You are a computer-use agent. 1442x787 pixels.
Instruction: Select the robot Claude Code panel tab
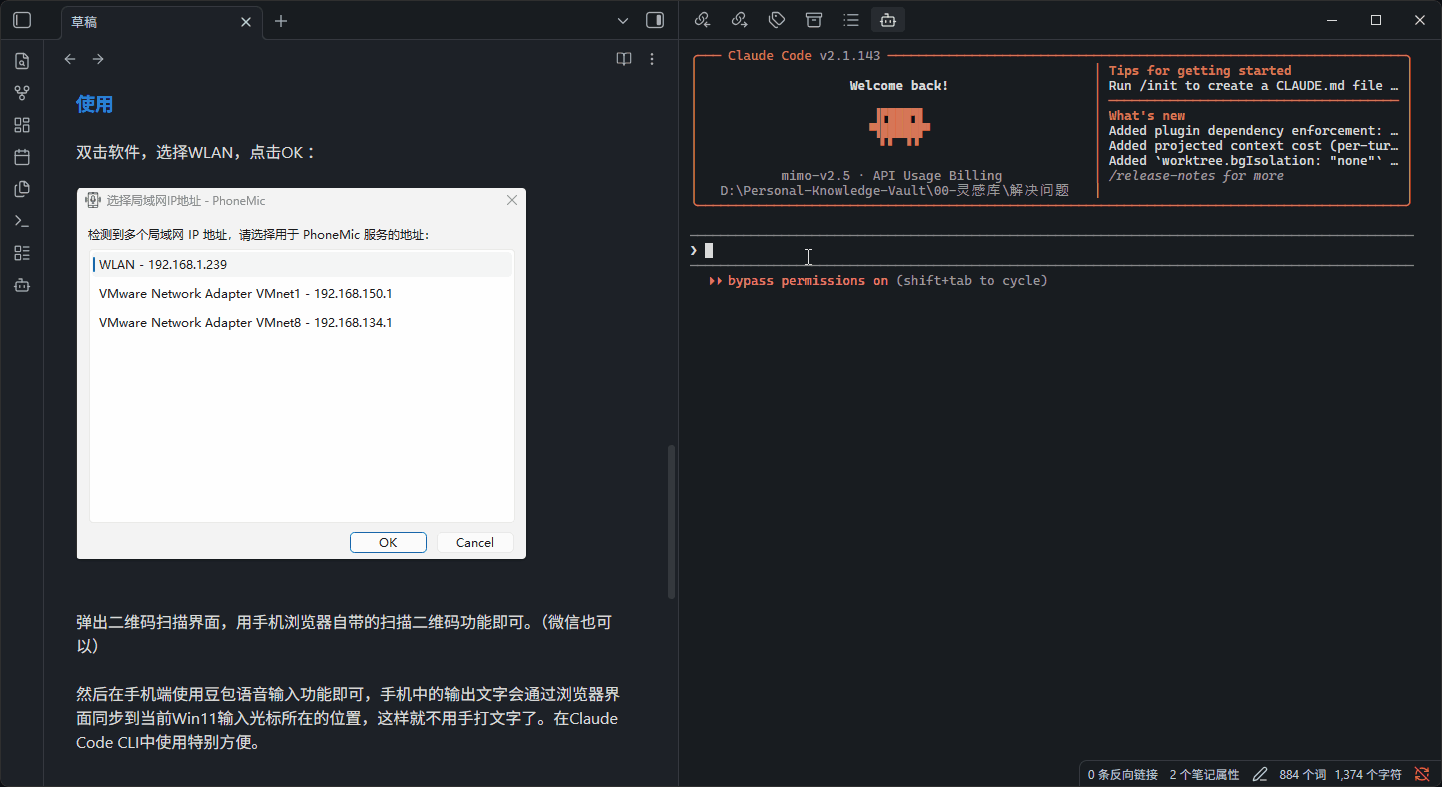click(x=887, y=19)
